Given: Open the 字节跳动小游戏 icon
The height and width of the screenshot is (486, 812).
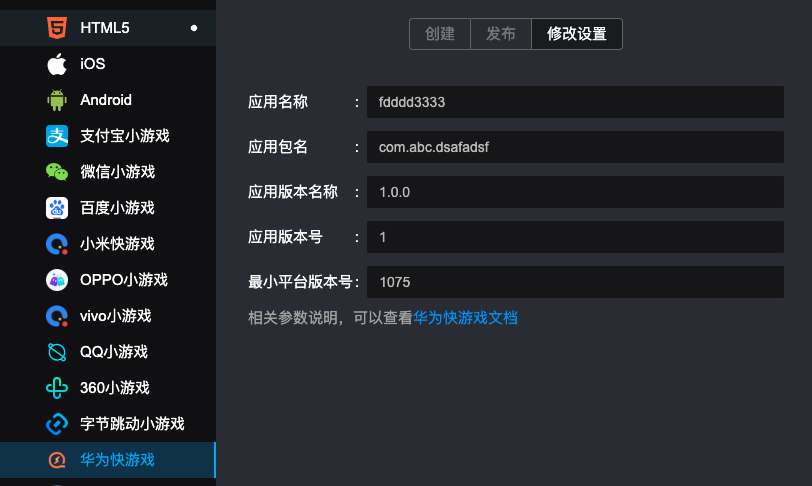Looking at the screenshot, I should pos(57,424).
